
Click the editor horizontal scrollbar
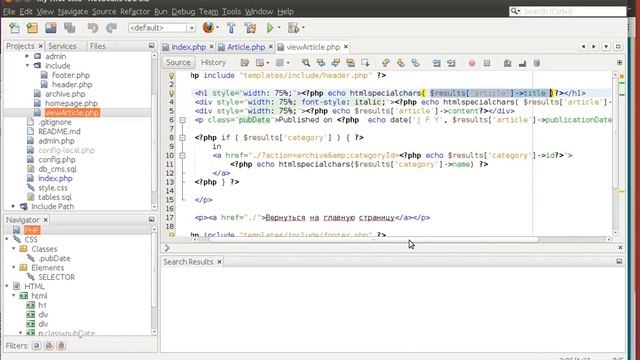373,239
